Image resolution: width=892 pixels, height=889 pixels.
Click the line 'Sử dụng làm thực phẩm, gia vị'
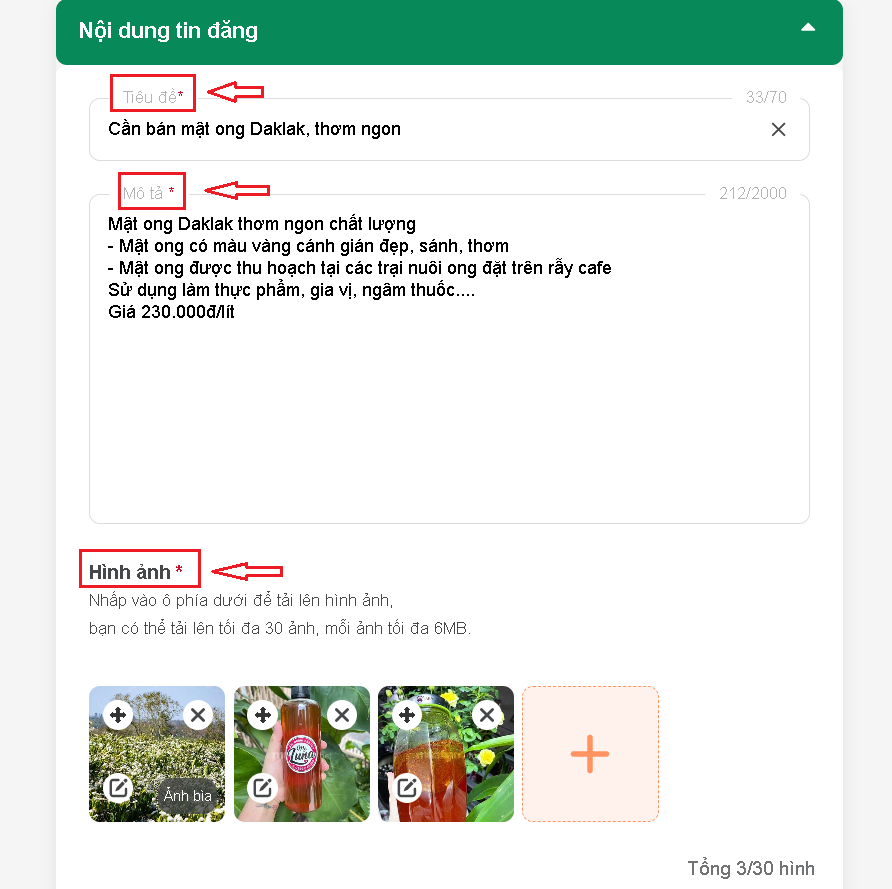pyautogui.click(x=291, y=290)
